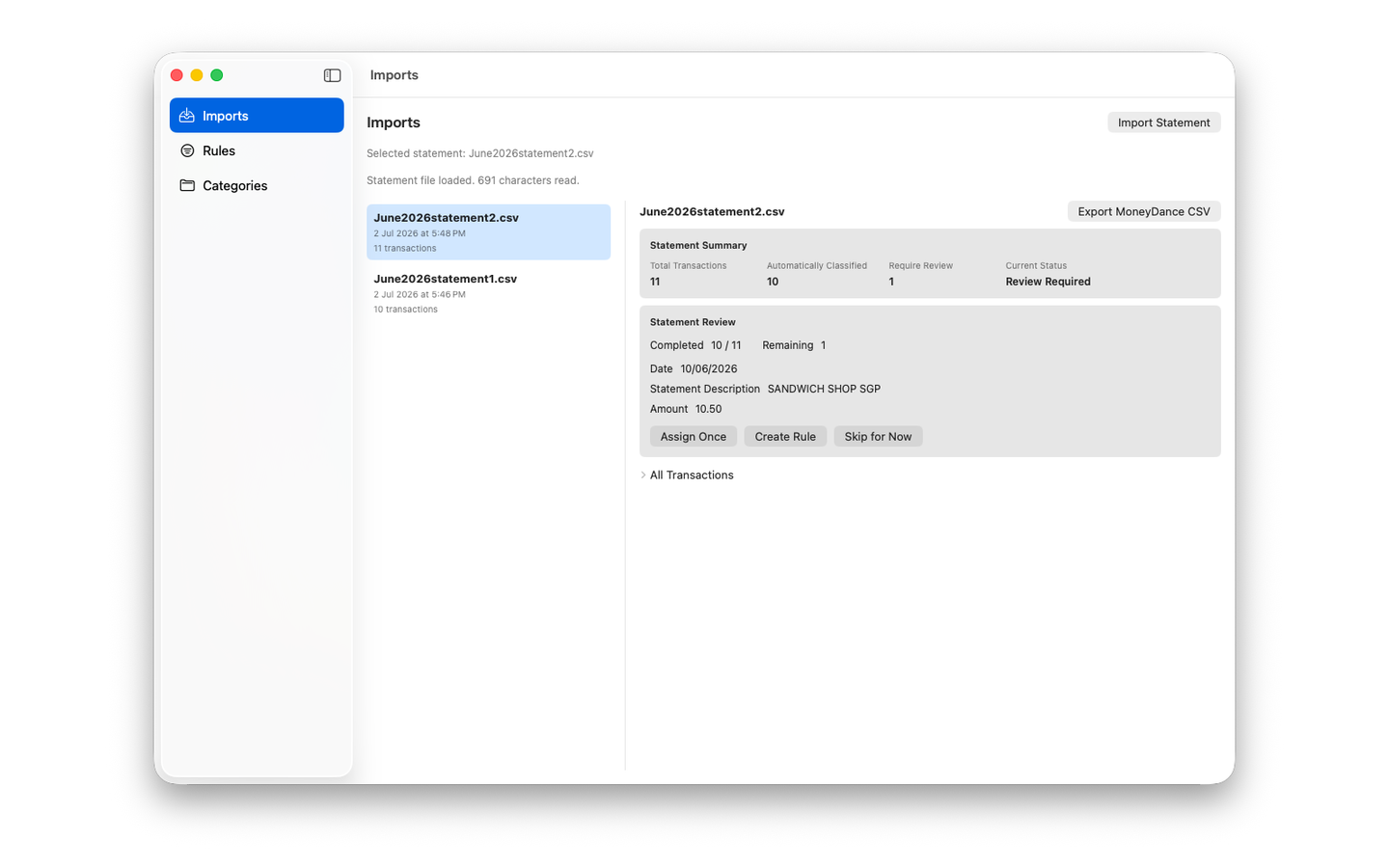Click the 2 Jul 2026 at 5:46 PM timestamp
Viewport: 1389px width, 868px height.
point(420,294)
